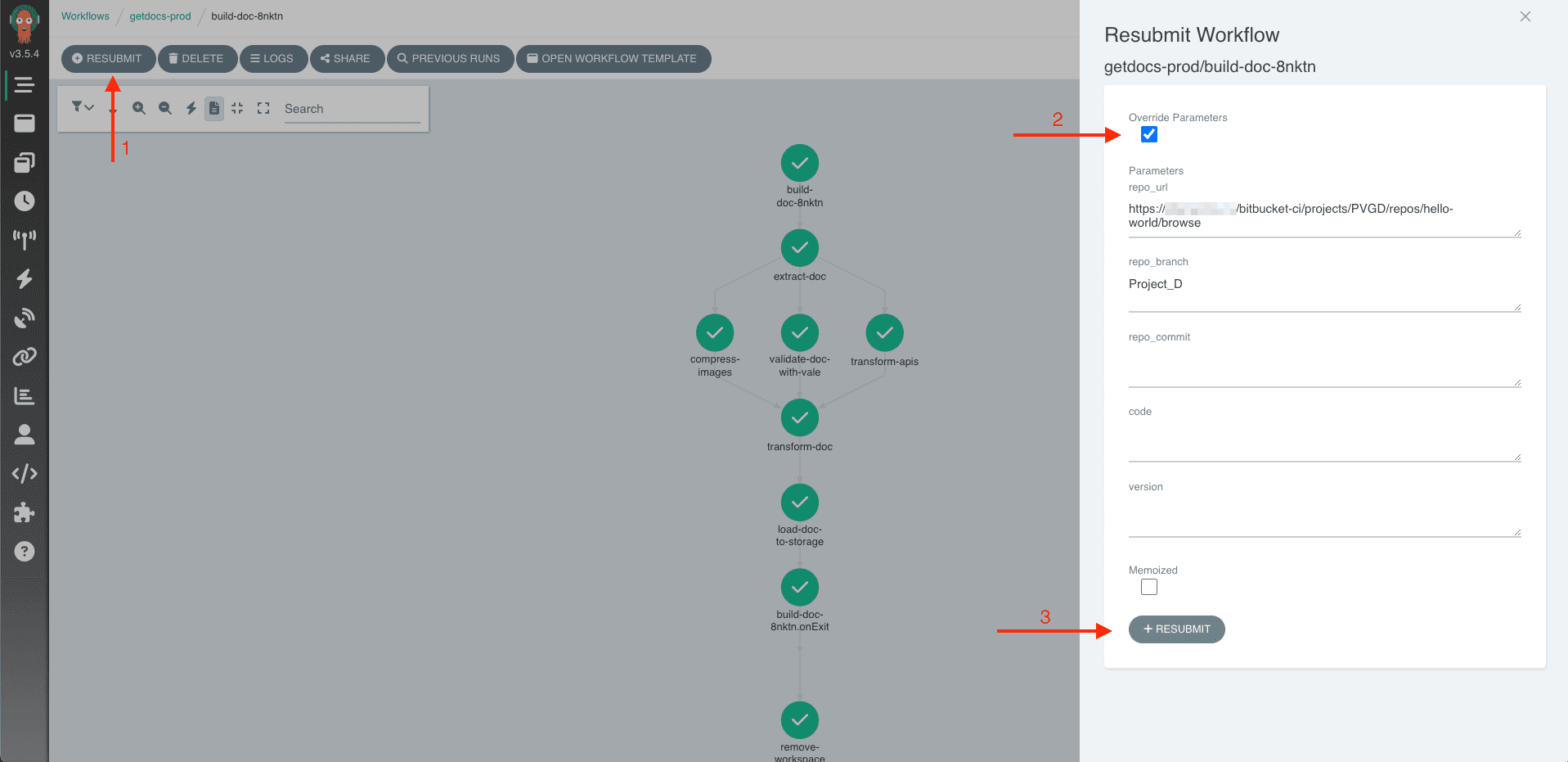Enable the Memoized checkbox
The width and height of the screenshot is (1568, 762).
point(1148,587)
